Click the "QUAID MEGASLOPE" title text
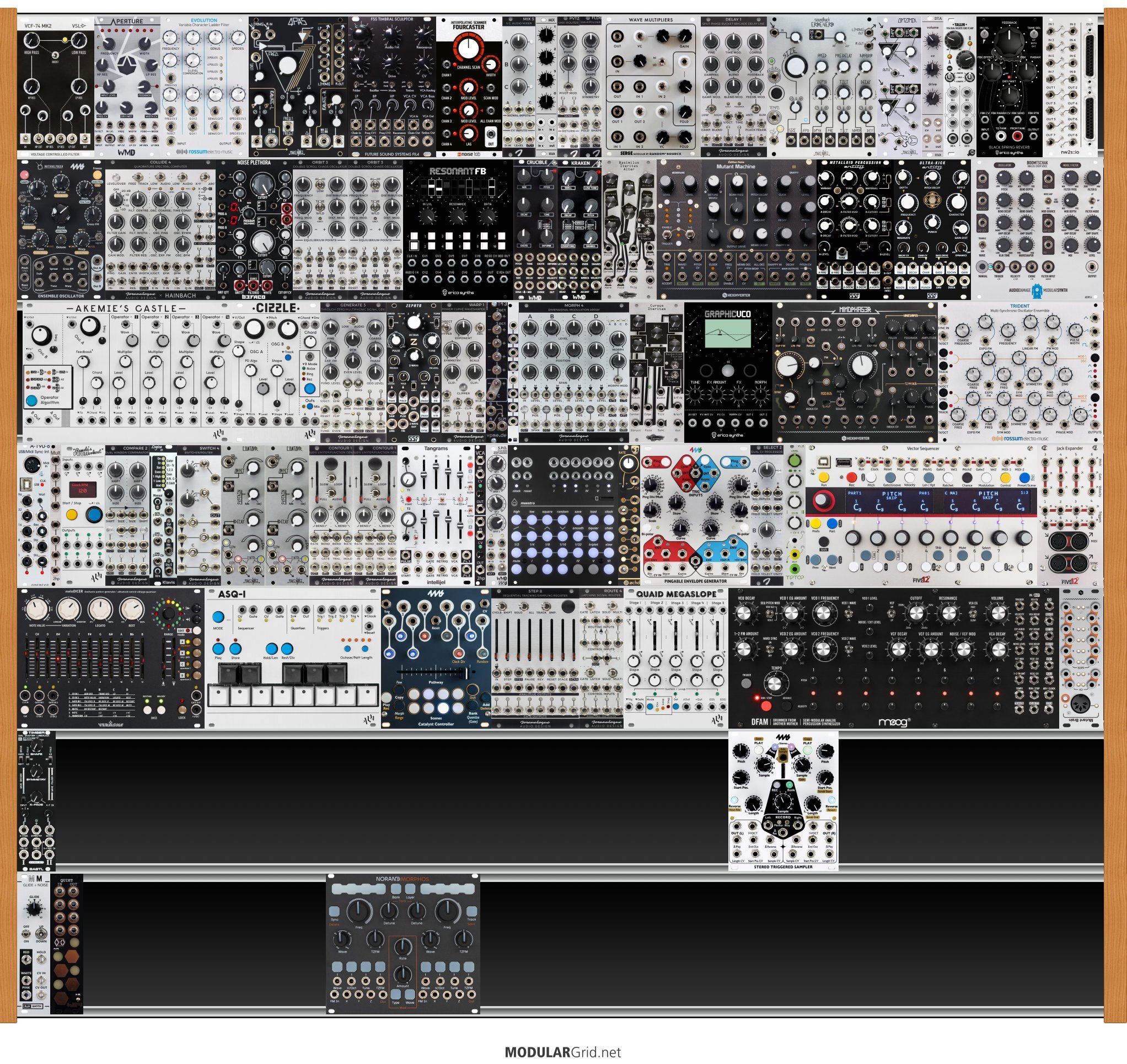Screen dimensions: 1127x1064 675,594
